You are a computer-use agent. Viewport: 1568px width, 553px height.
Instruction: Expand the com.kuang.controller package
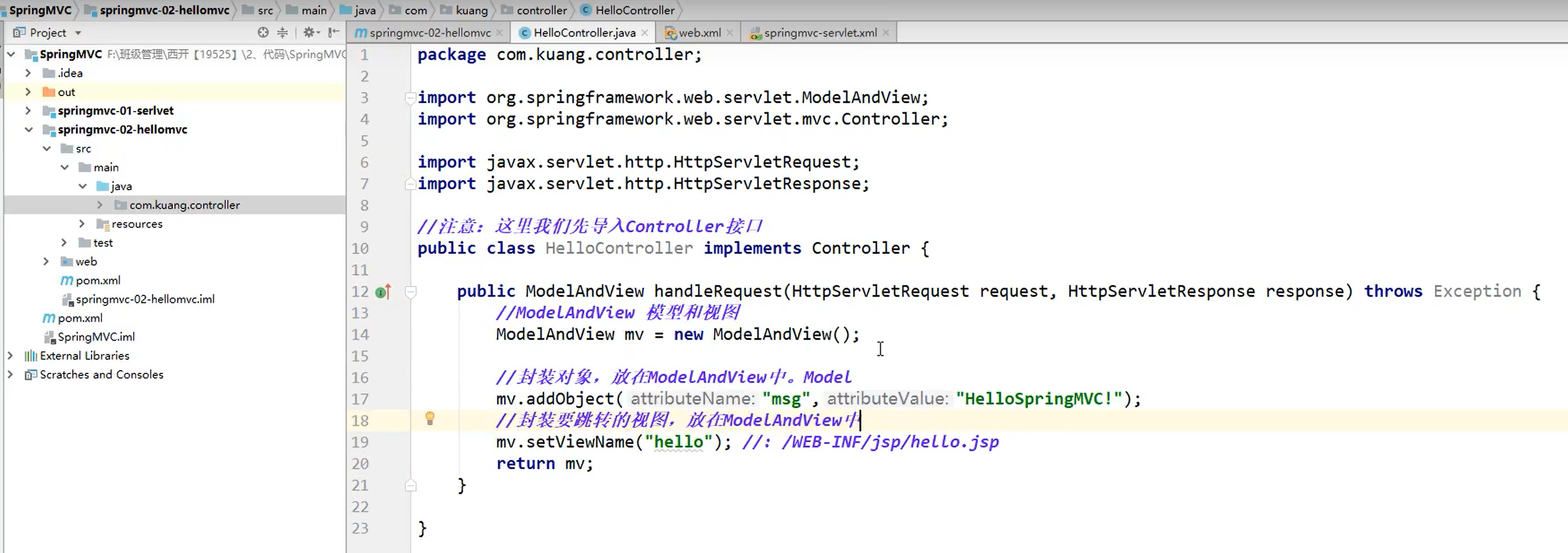(100, 205)
